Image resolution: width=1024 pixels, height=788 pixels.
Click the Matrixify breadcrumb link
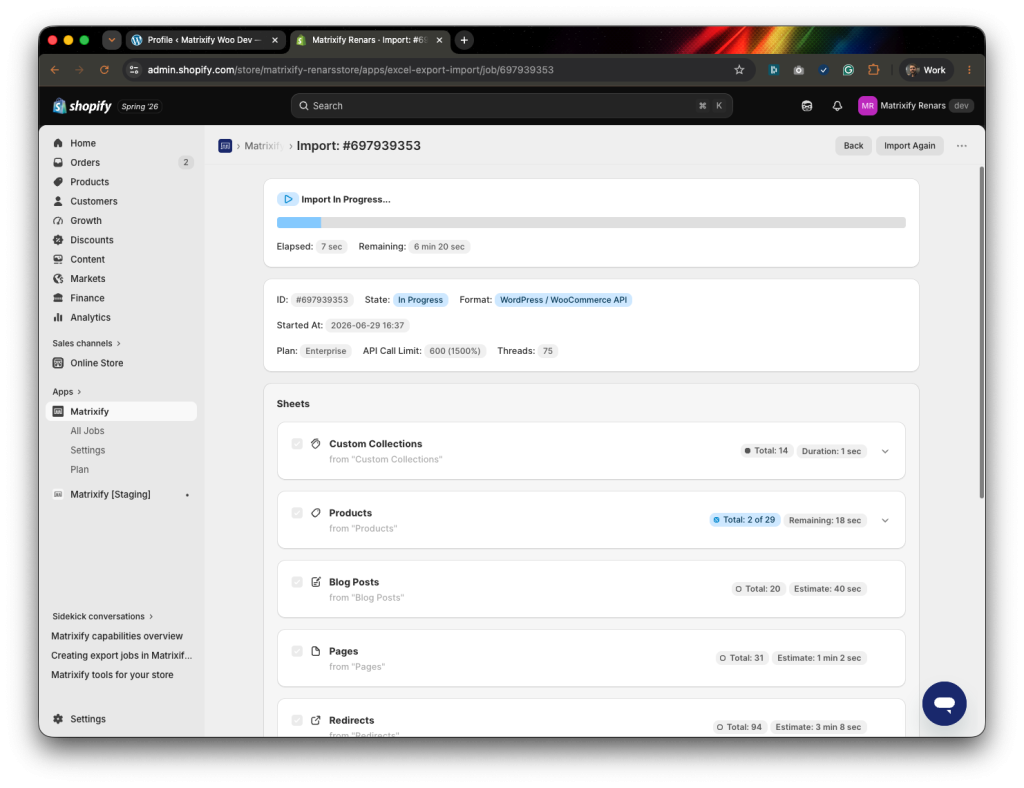pyautogui.click(x=263, y=146)
